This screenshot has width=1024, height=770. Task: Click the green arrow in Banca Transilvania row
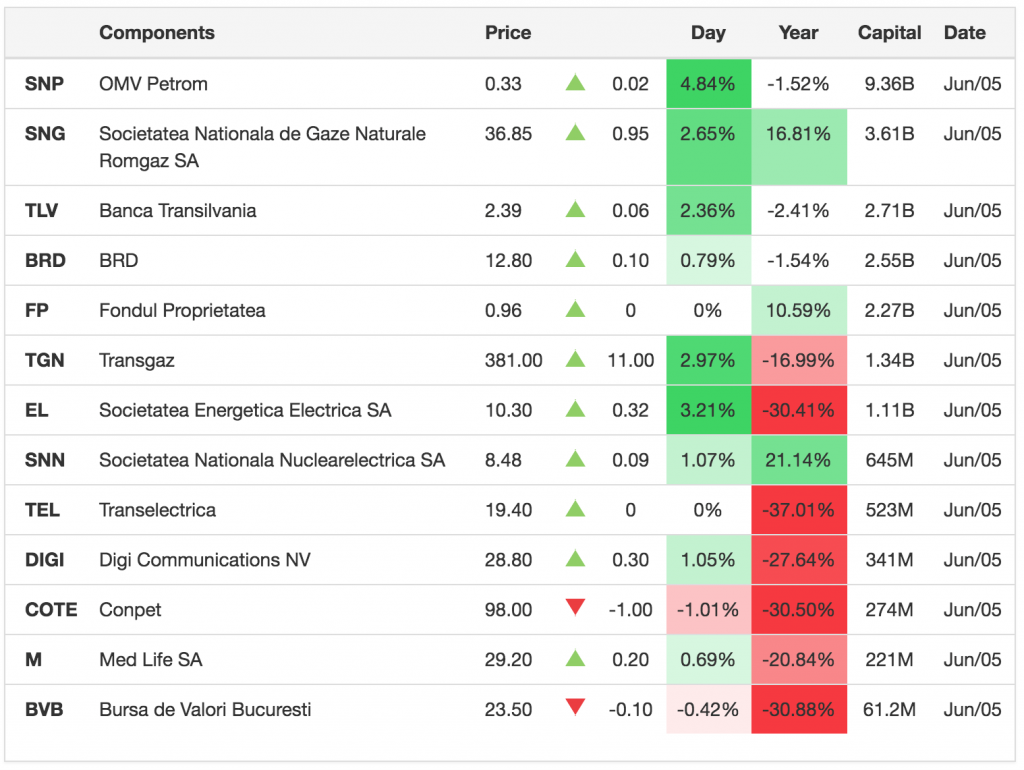click(x=575, y=209)
